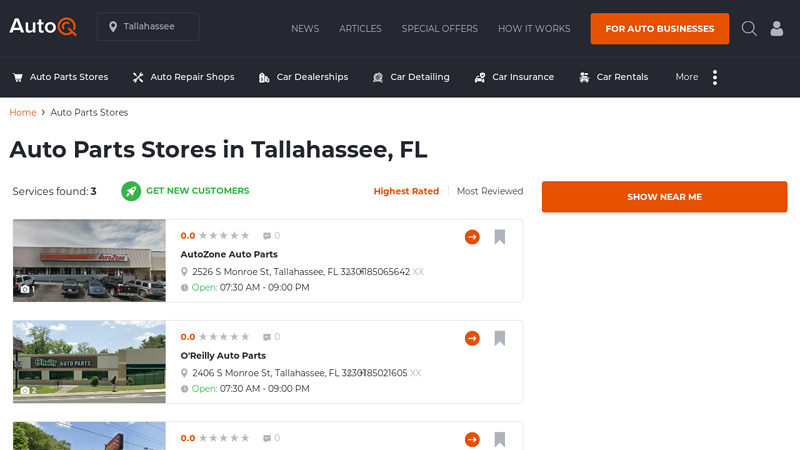Sort results by Highest Rated

[x=406, y=191]
